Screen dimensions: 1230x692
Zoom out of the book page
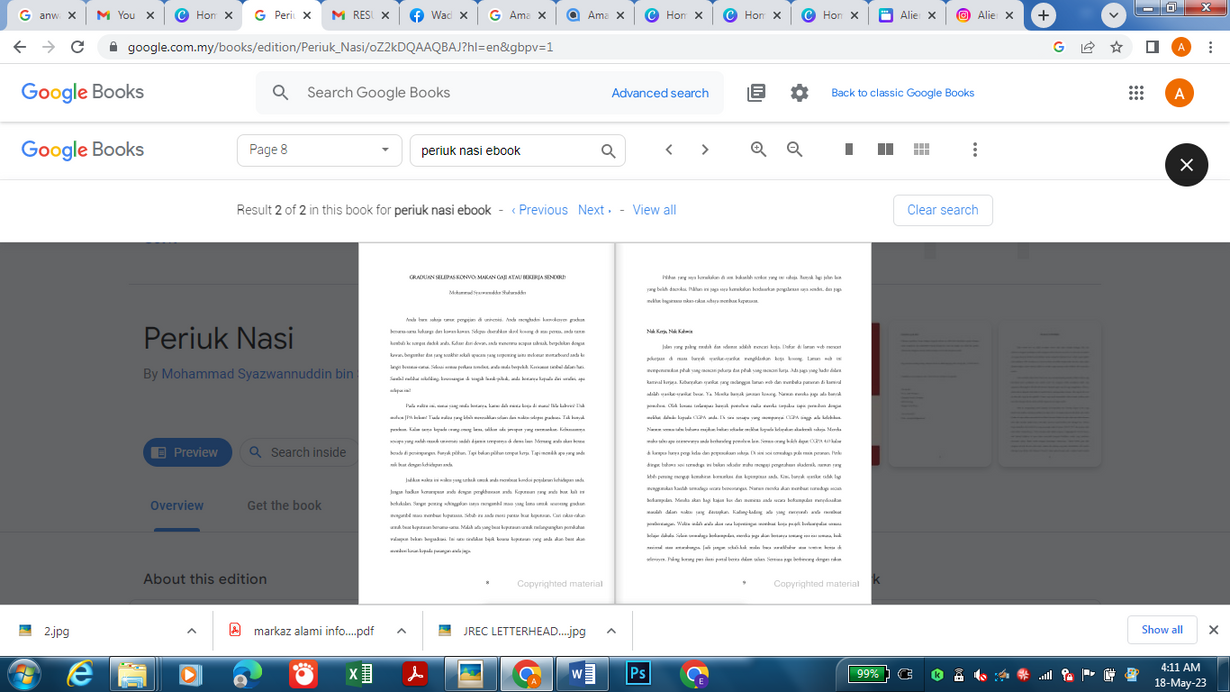[795, 150]
